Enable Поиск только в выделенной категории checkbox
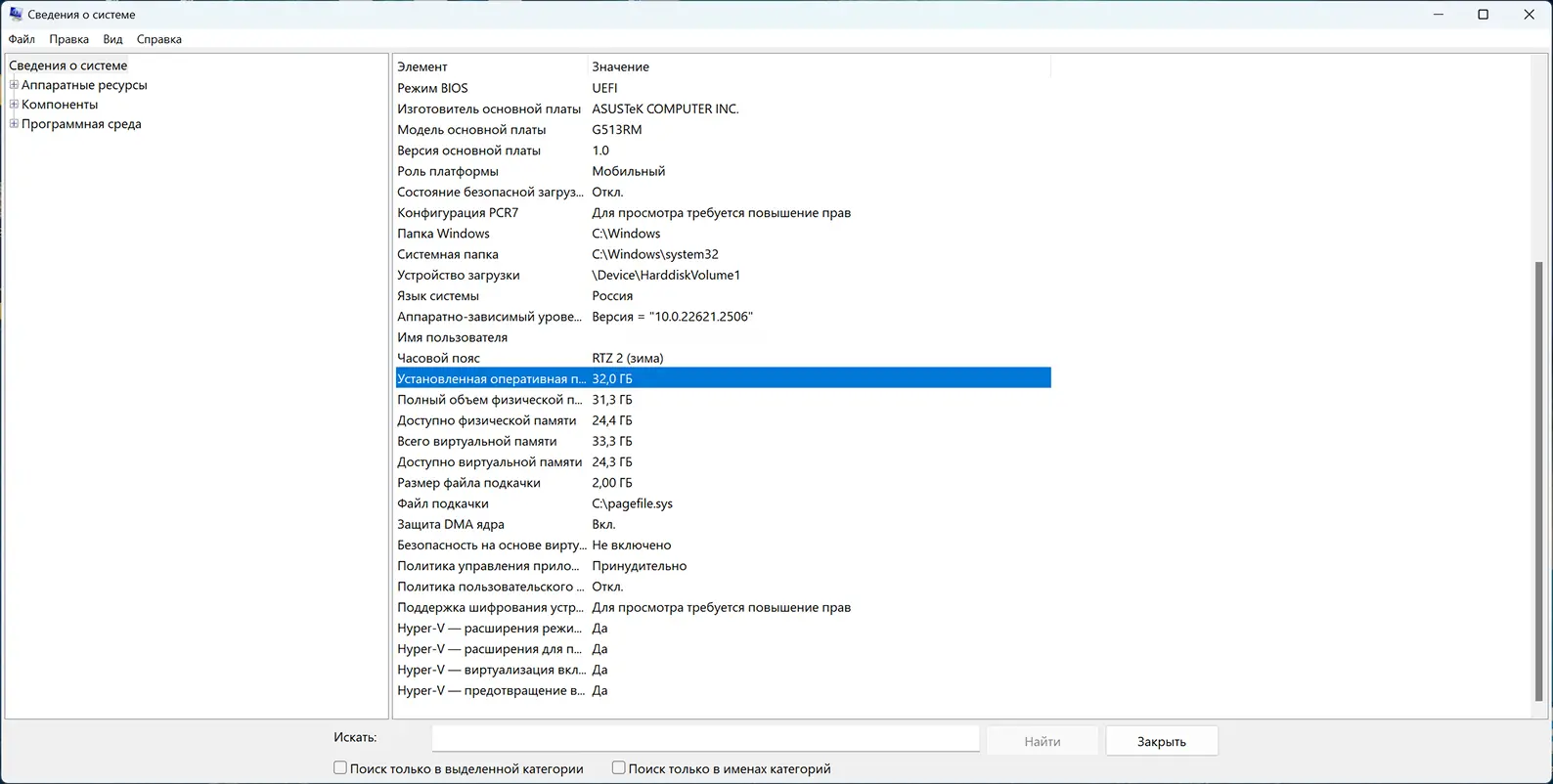Viewport: 1553px width, 784px height. (x=340, y=768)
